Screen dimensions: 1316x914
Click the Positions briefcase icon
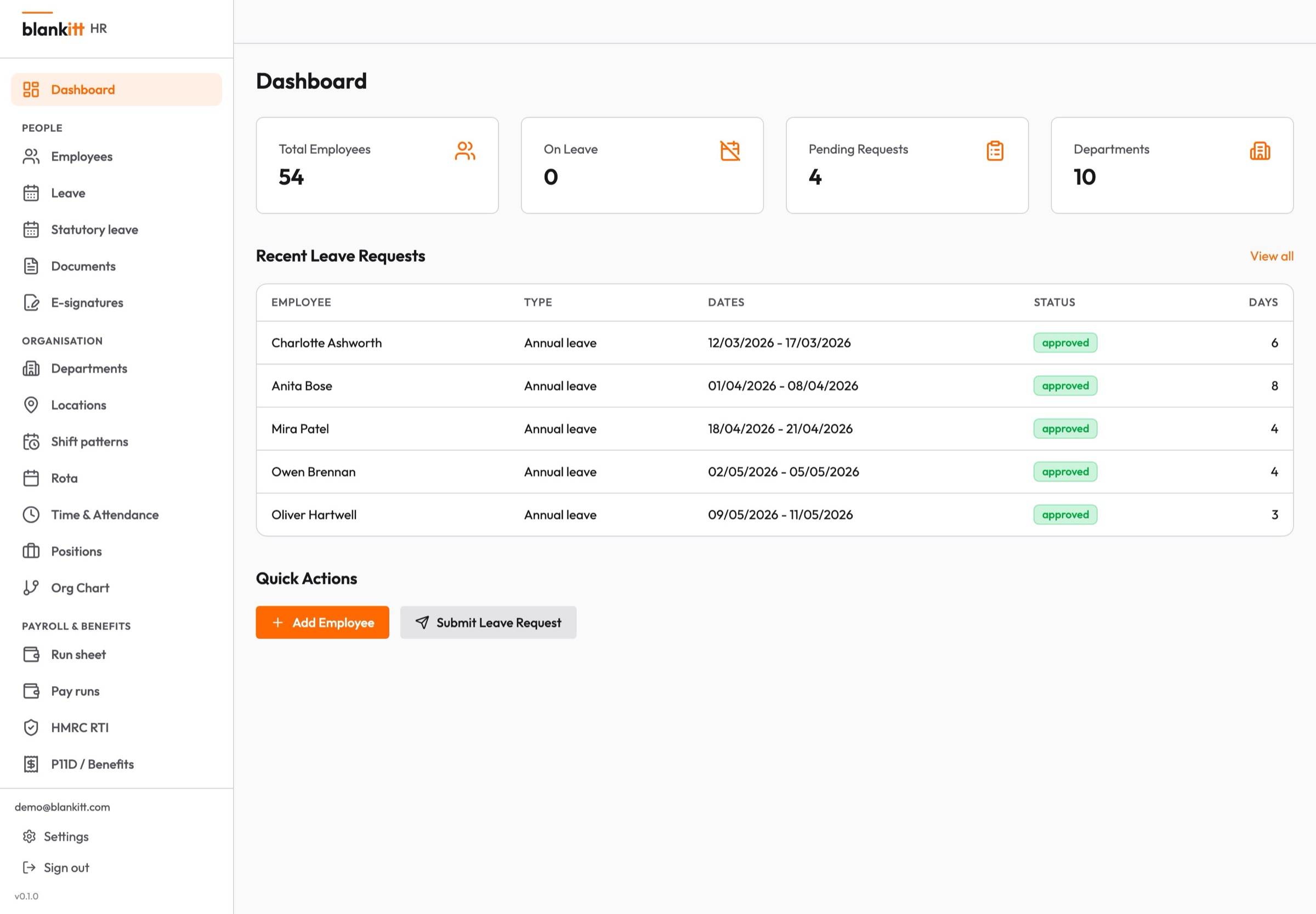pos(31,551)
